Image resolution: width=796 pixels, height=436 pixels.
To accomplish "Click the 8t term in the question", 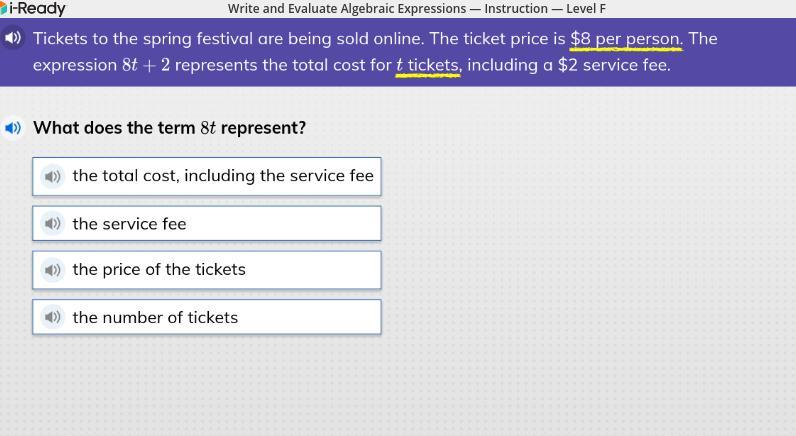I will (208, 128).
